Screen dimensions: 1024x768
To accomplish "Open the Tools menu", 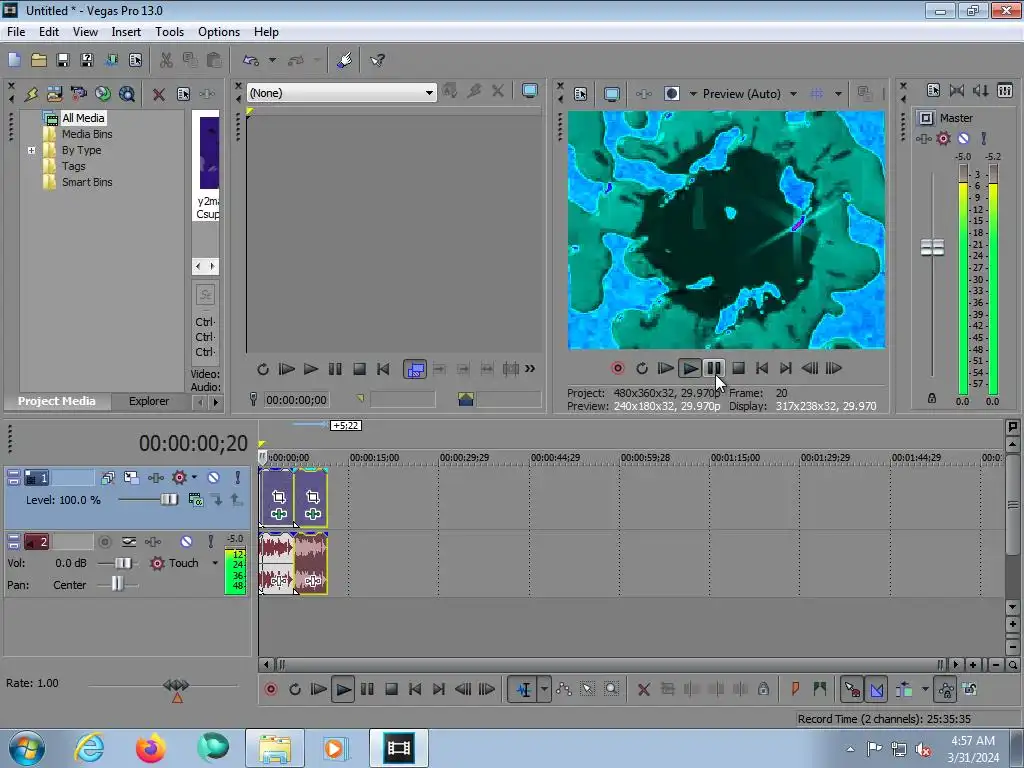I will click(169, 32).
